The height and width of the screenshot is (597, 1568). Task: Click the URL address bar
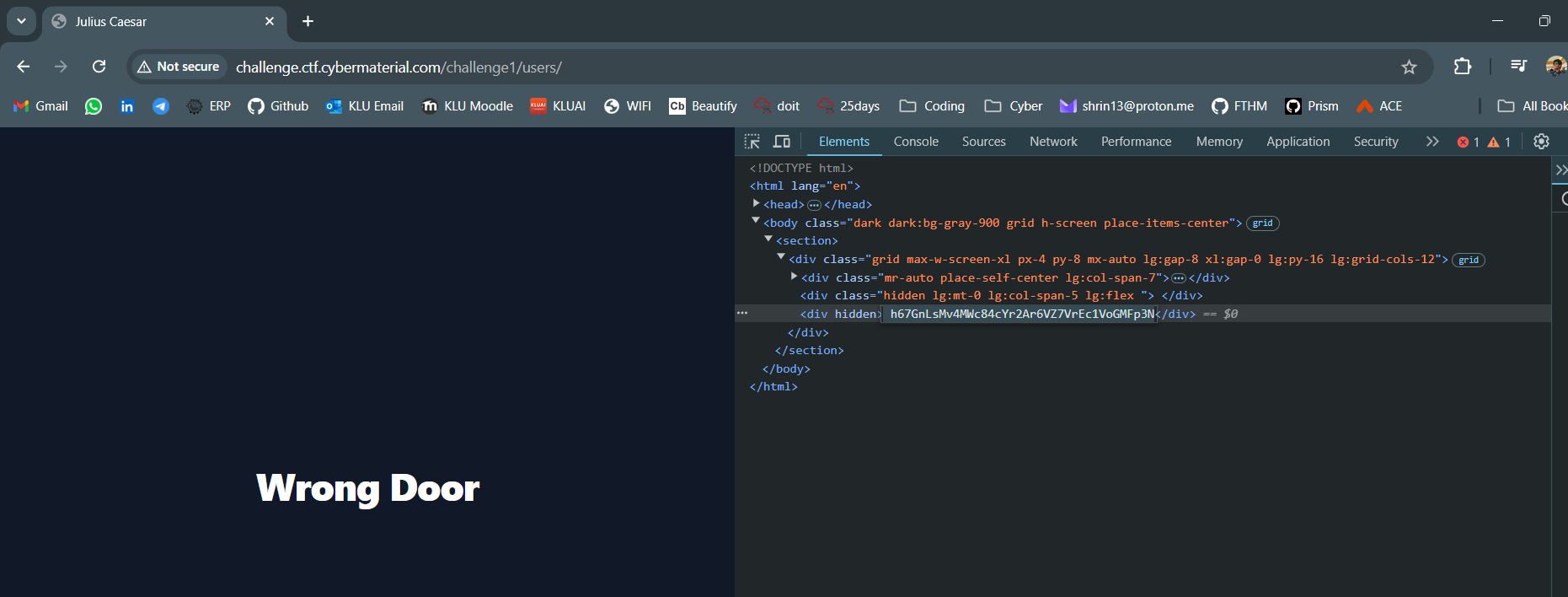pos(758,67)
